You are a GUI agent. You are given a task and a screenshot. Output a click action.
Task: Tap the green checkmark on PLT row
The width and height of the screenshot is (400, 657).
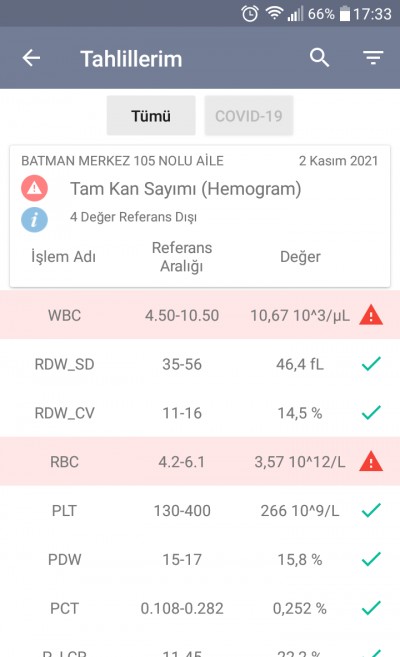(371, 510)
